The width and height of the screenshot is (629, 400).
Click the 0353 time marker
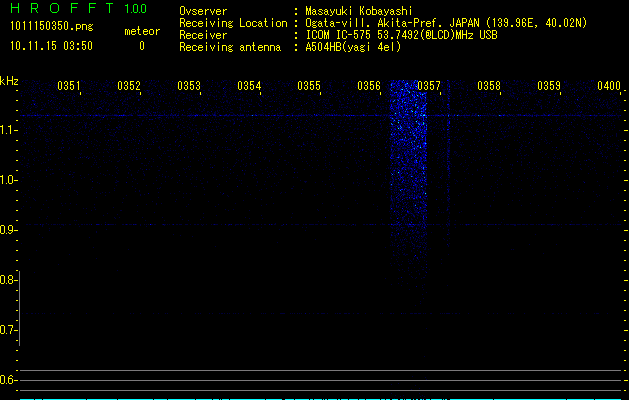click(189, 86)
